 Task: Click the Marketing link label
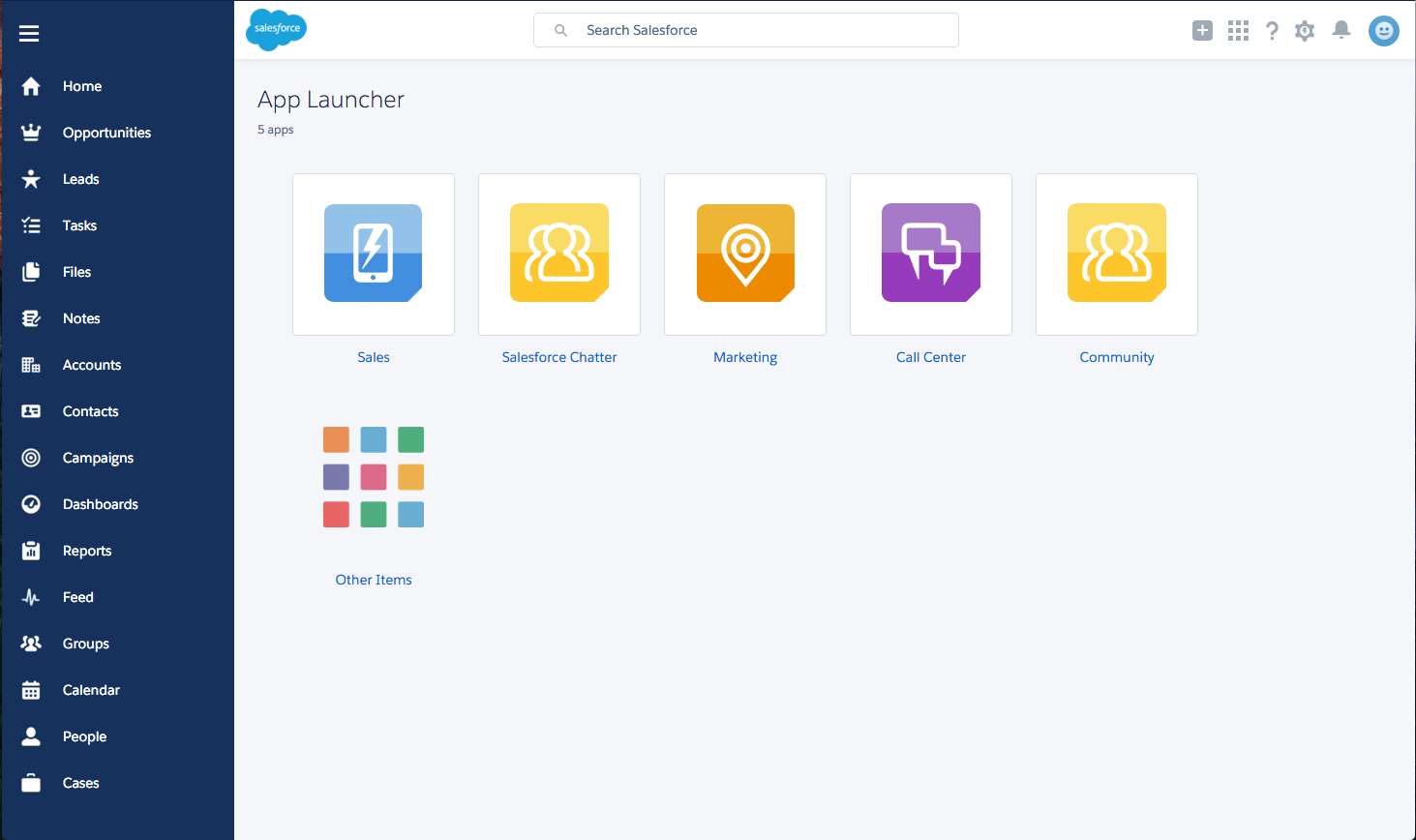pyautogui.click(x=745, y=357)
